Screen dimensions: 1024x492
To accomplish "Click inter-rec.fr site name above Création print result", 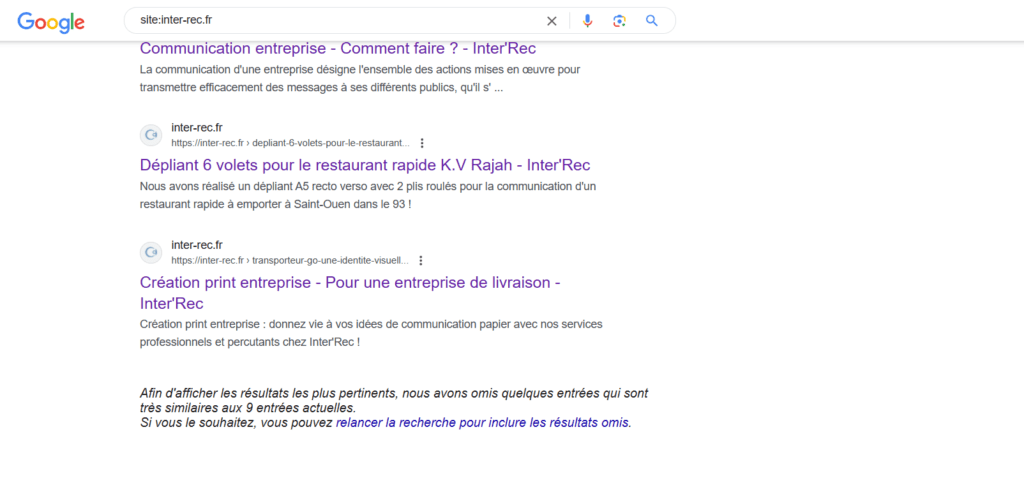I will [x=197, y=245].
